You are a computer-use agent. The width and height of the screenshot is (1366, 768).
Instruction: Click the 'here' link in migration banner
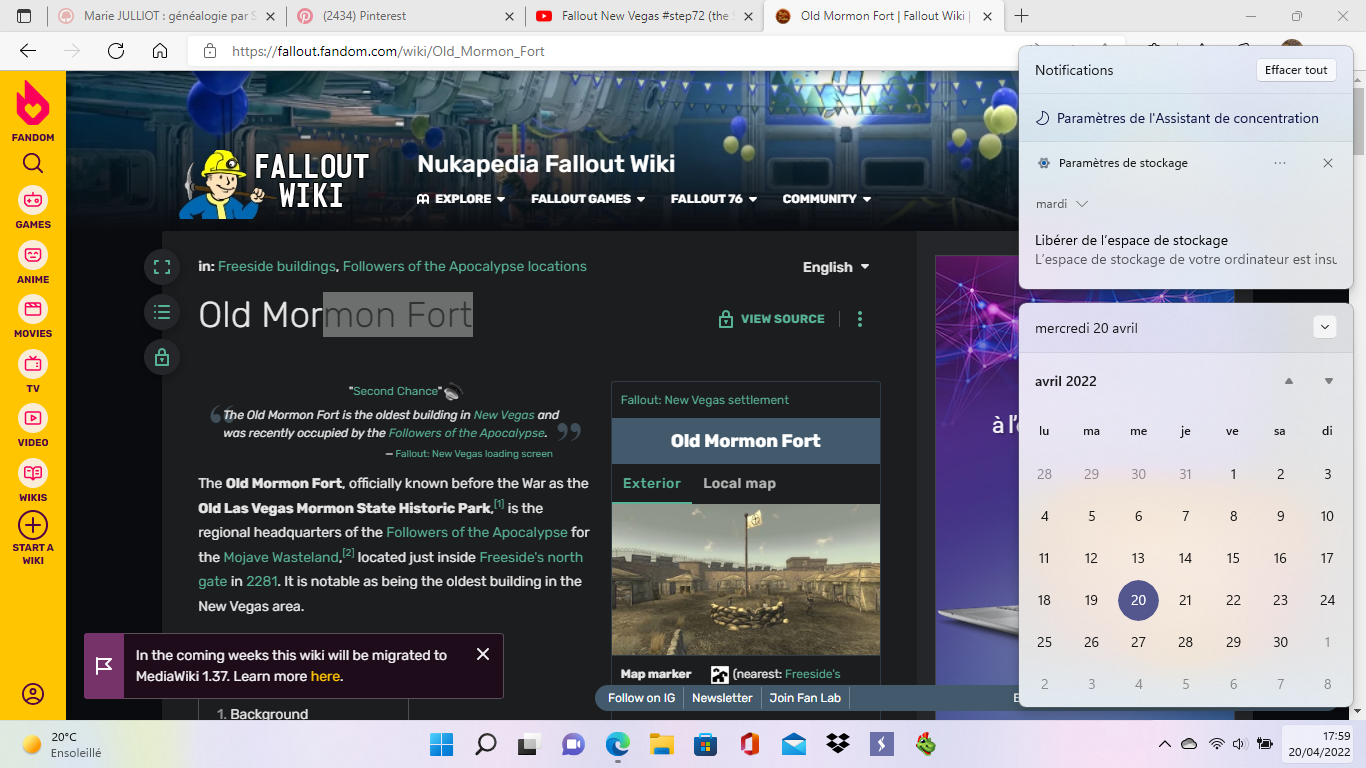325,676
